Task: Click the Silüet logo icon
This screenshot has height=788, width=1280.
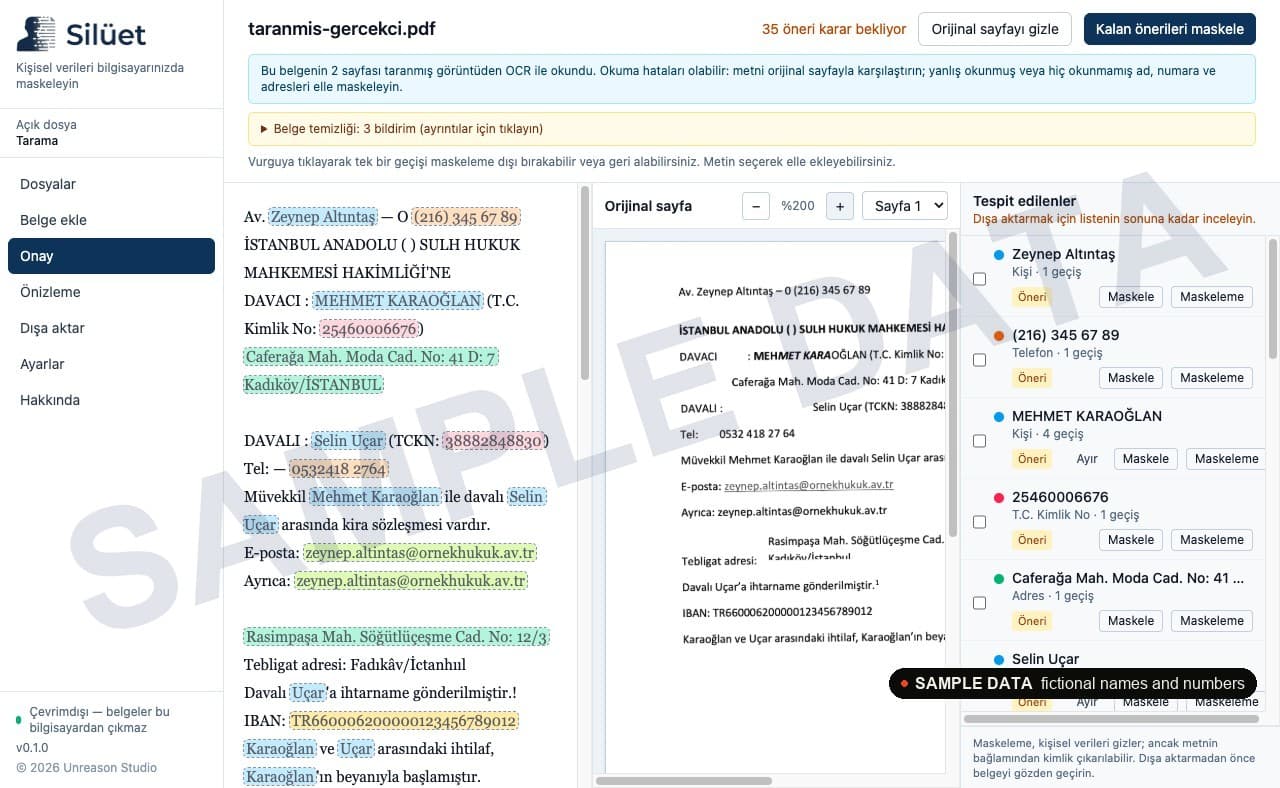Action: pyautogui.click(x=36, y=34)
